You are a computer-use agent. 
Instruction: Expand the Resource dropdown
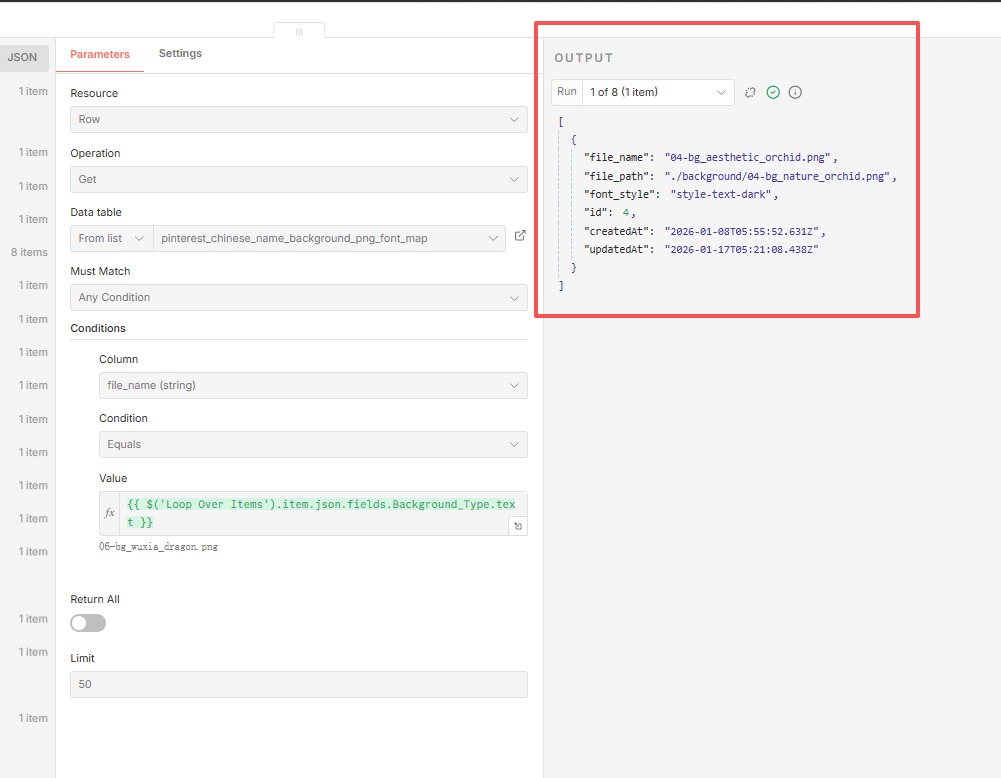coord(298,119)
